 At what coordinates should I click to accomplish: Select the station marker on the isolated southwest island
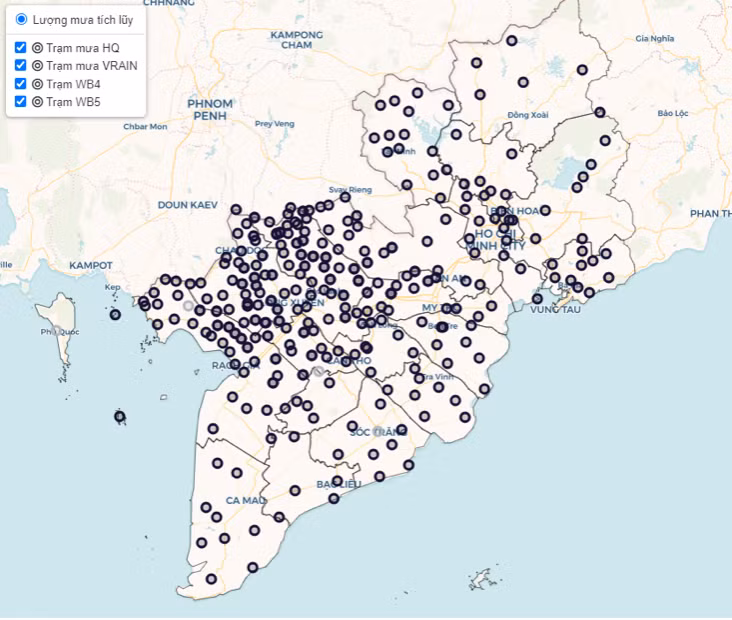(x=120, y=416)
